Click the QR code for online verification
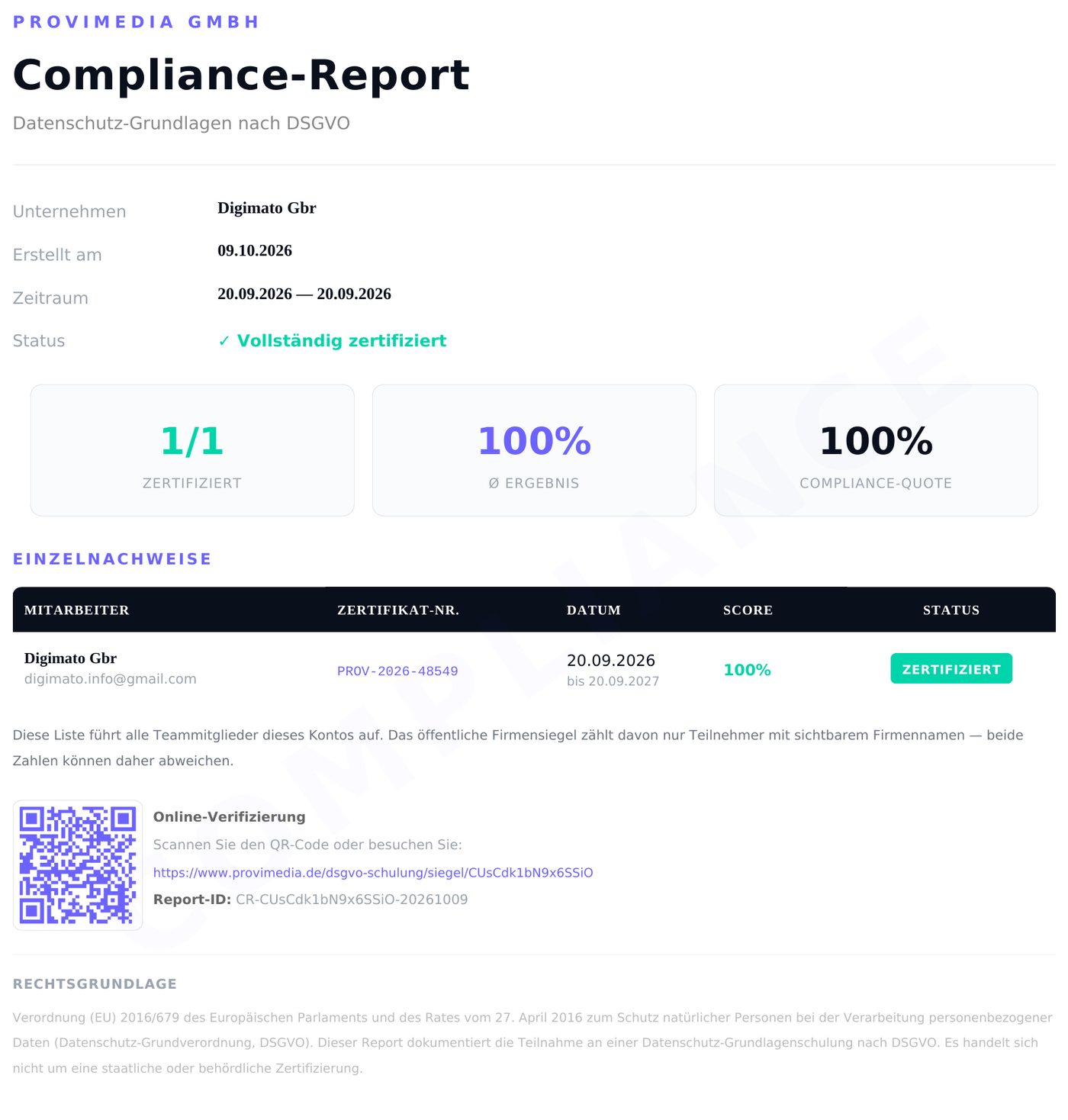The height and width of the screenshot is (1120, 1068). click(x=78, y=865)
